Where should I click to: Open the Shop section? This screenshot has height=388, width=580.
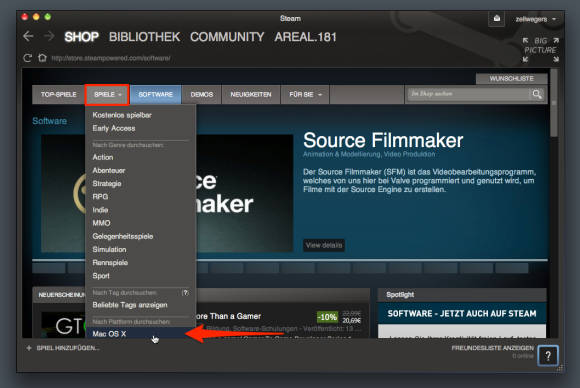click(81, 37)
